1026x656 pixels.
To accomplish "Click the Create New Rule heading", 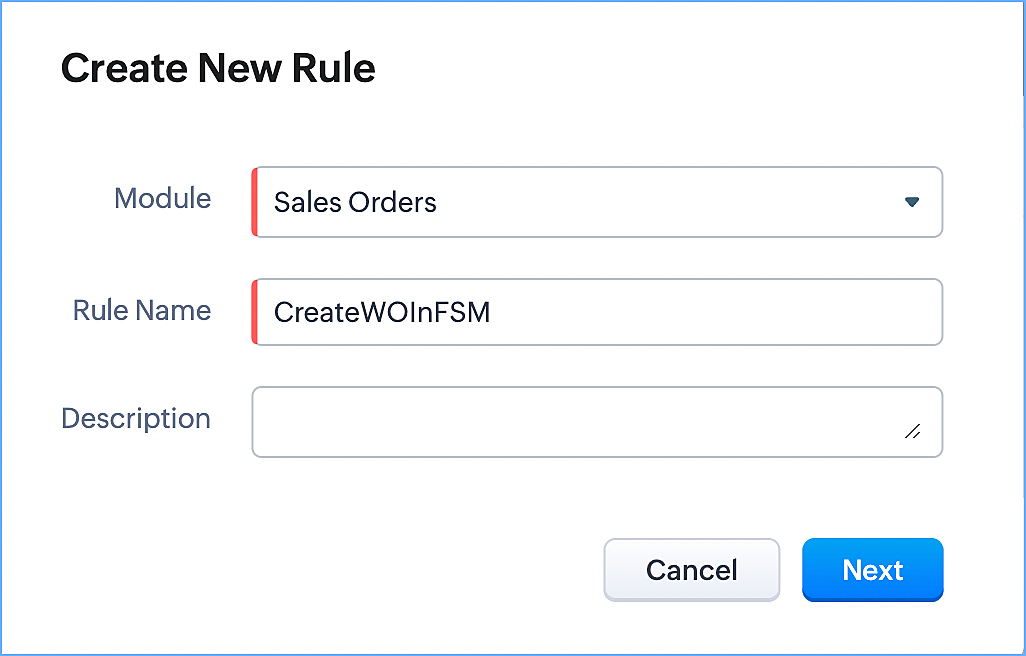I will (218, 68).
